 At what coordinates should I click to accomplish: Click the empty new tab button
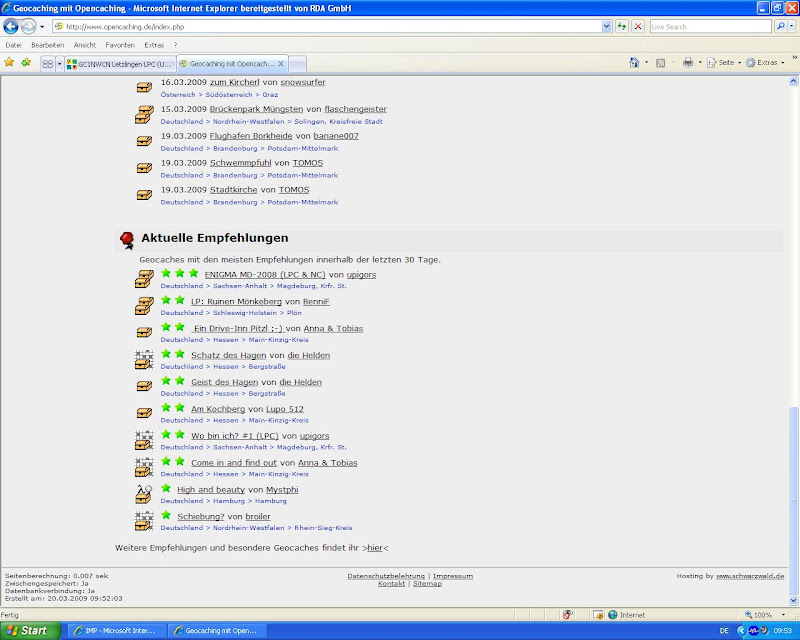click(297, 64)
